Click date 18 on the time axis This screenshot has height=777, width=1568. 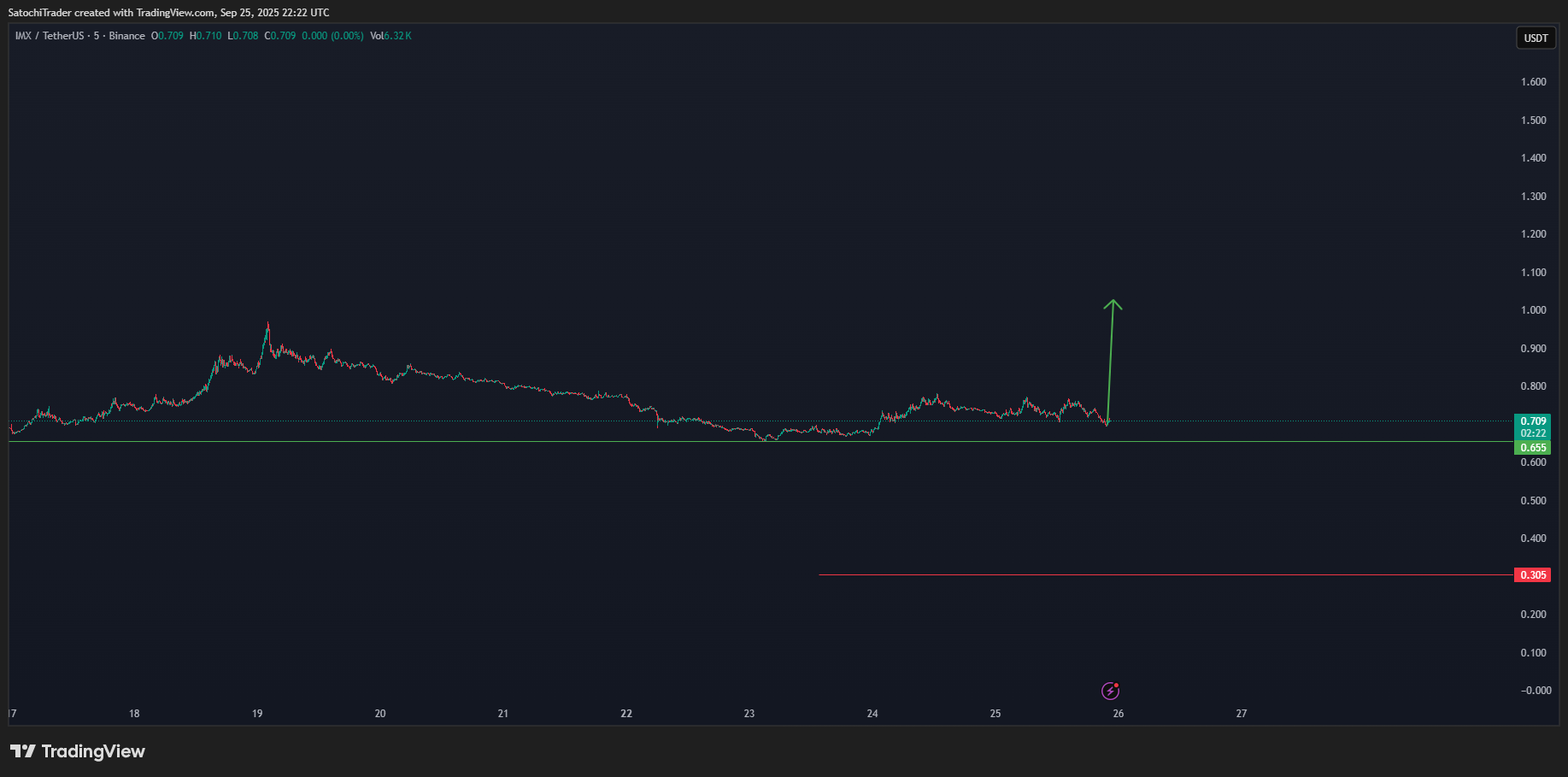tap(134, 714)
